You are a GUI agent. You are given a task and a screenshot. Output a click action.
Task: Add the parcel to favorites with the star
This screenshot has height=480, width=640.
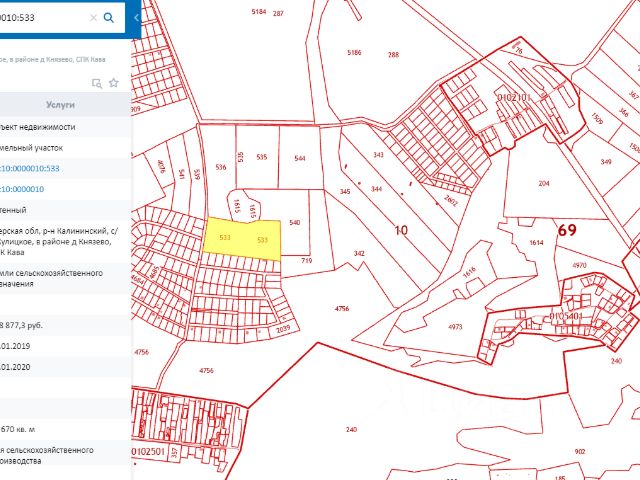pos(113,83)
